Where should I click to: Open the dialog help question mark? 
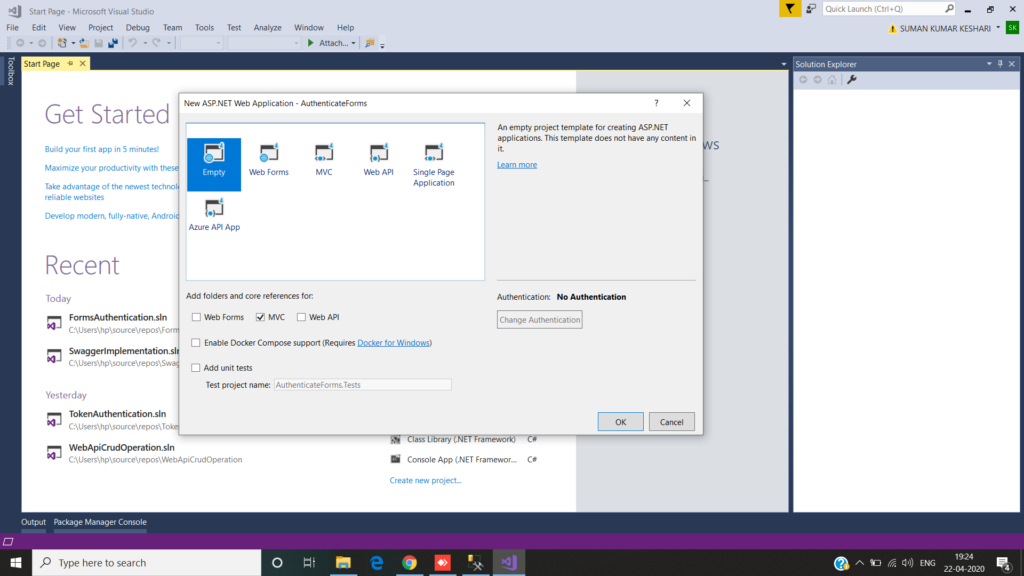tap(656, 103)
